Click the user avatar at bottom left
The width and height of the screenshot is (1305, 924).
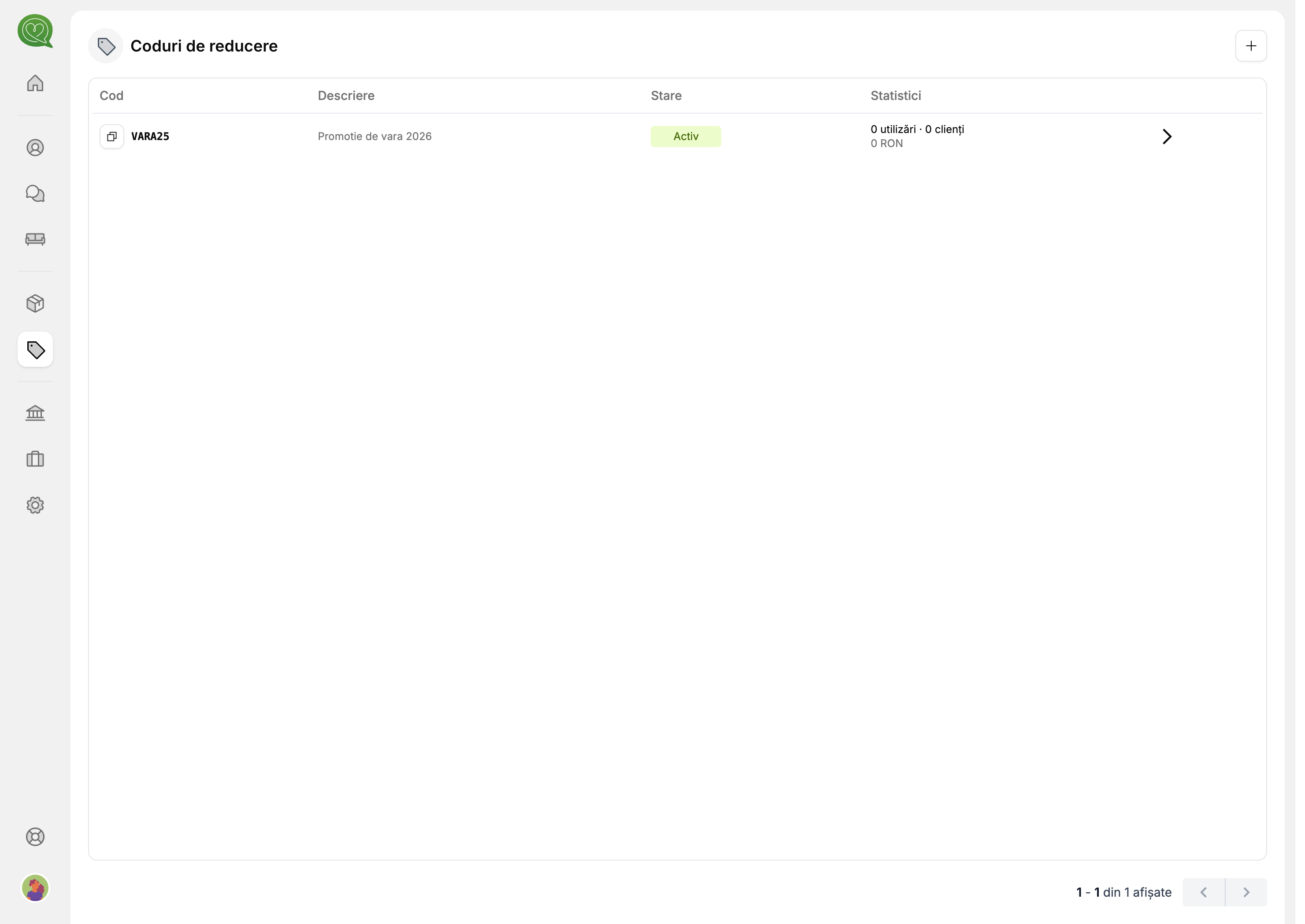[35, 887]
